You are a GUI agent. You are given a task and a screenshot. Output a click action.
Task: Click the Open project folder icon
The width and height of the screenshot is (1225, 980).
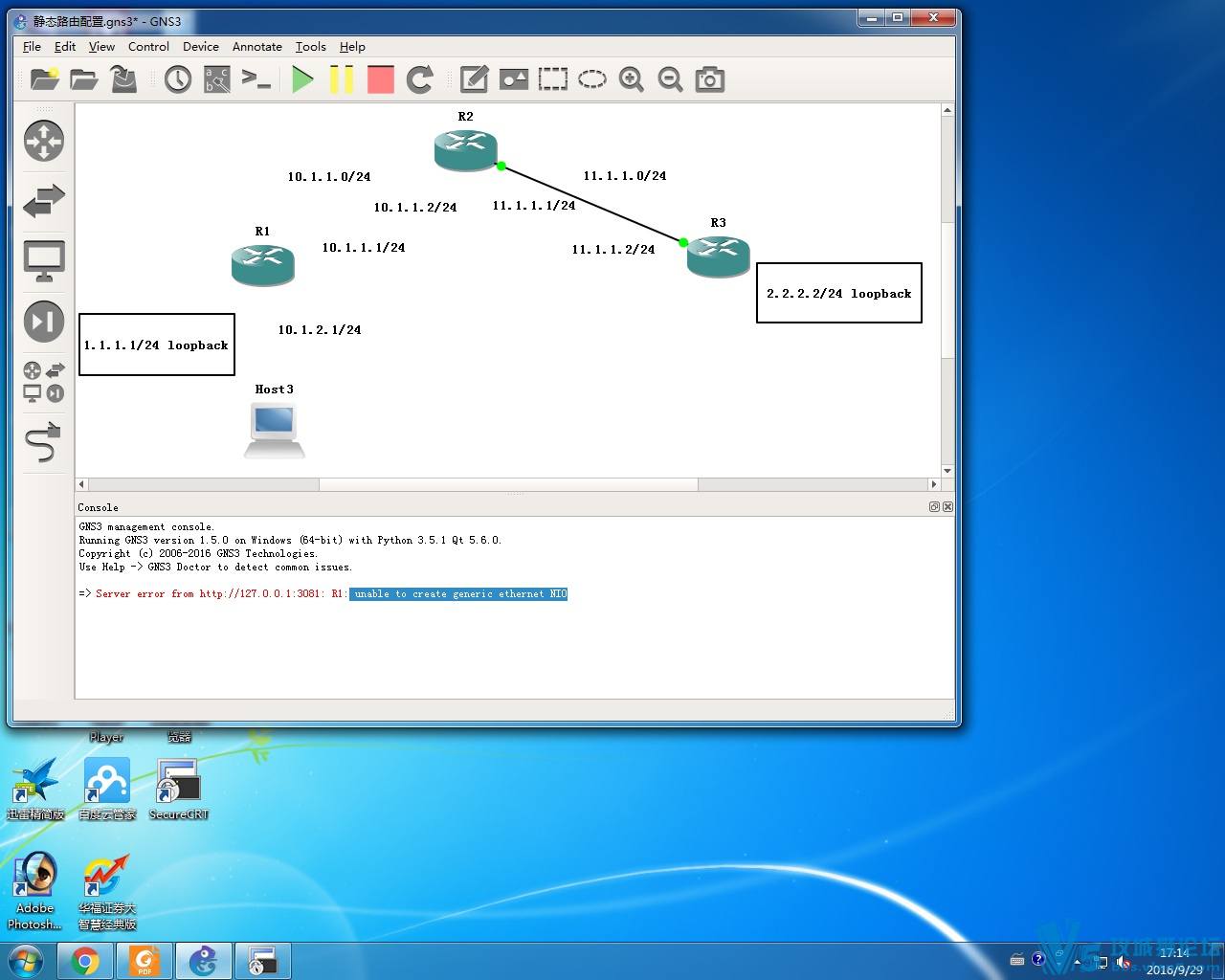(84, 79)
